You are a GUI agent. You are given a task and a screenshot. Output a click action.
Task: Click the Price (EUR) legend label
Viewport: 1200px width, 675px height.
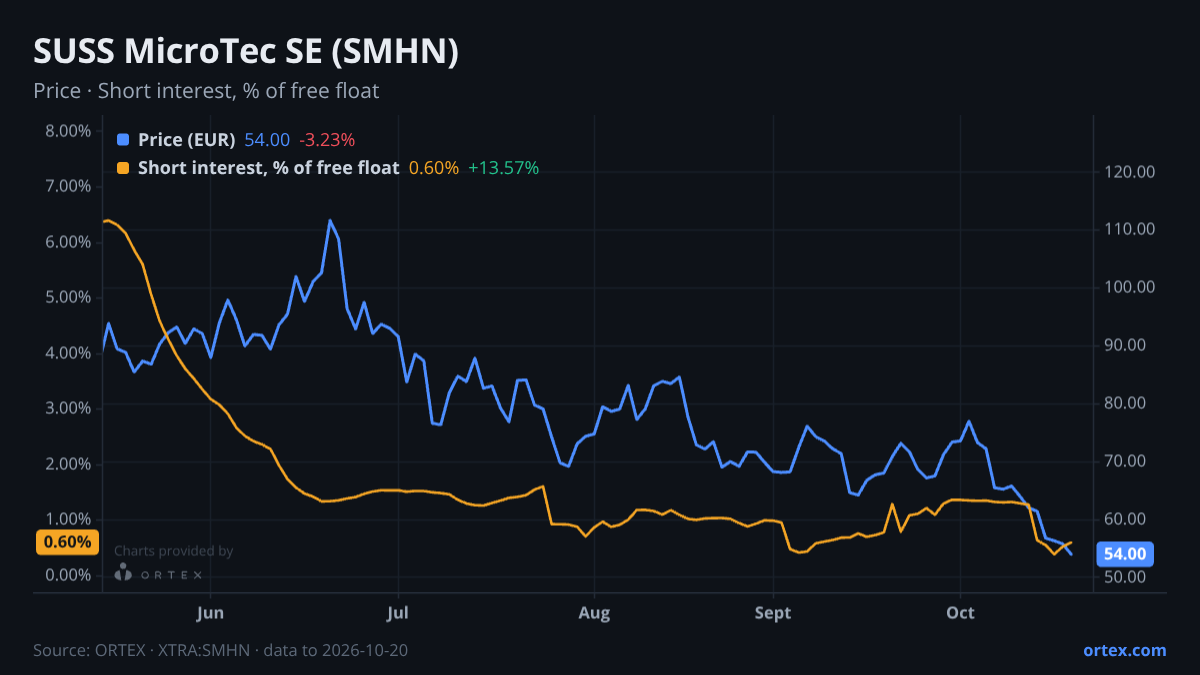(x=187, y=140)
